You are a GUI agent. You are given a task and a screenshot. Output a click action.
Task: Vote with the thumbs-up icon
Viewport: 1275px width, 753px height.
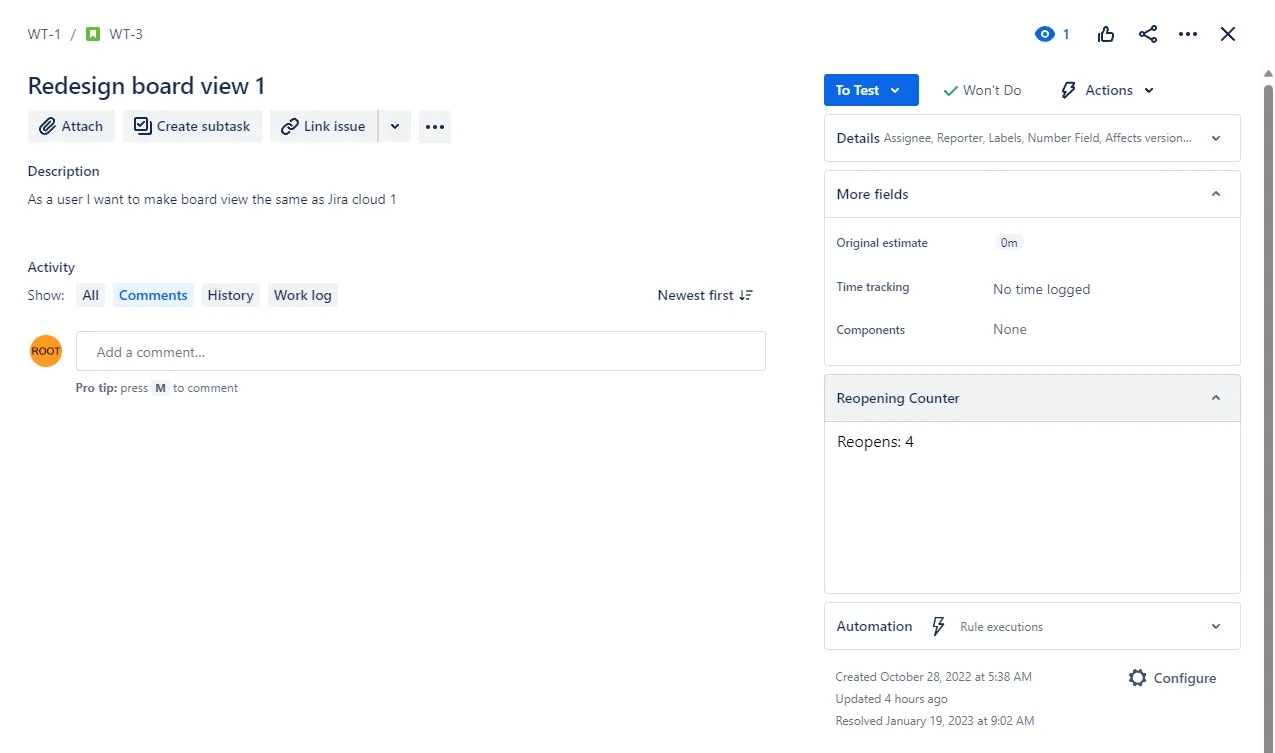tap(1106, 34)
